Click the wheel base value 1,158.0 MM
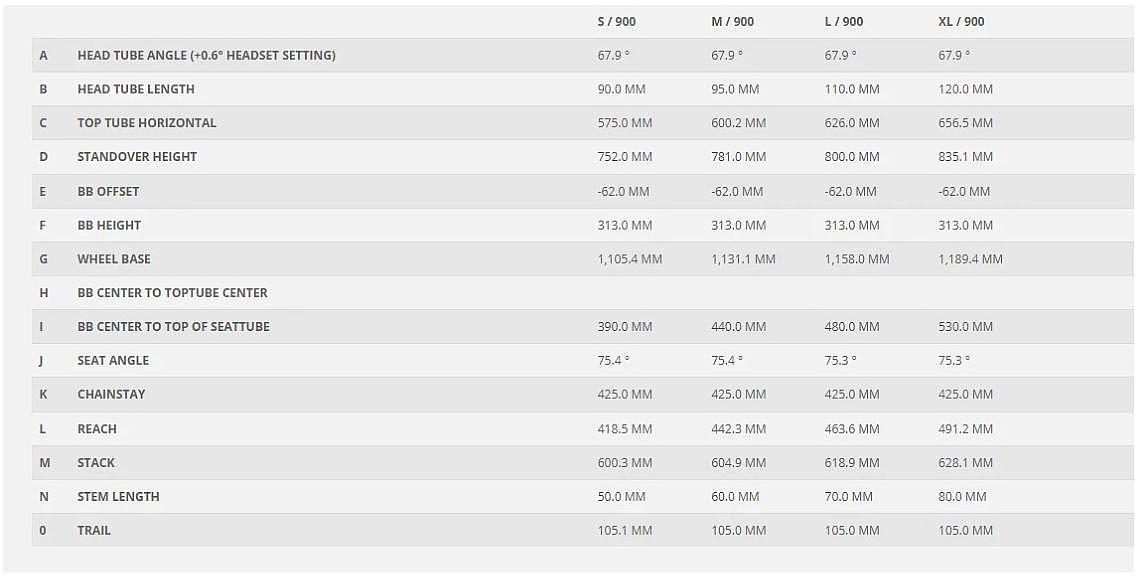The height and width of the screenshot is (579, 1136). (x=856, y=259)
